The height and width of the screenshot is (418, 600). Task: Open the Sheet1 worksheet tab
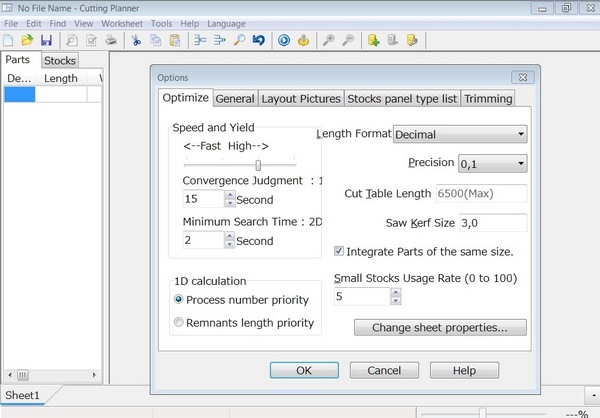click(x=23, y=395)
